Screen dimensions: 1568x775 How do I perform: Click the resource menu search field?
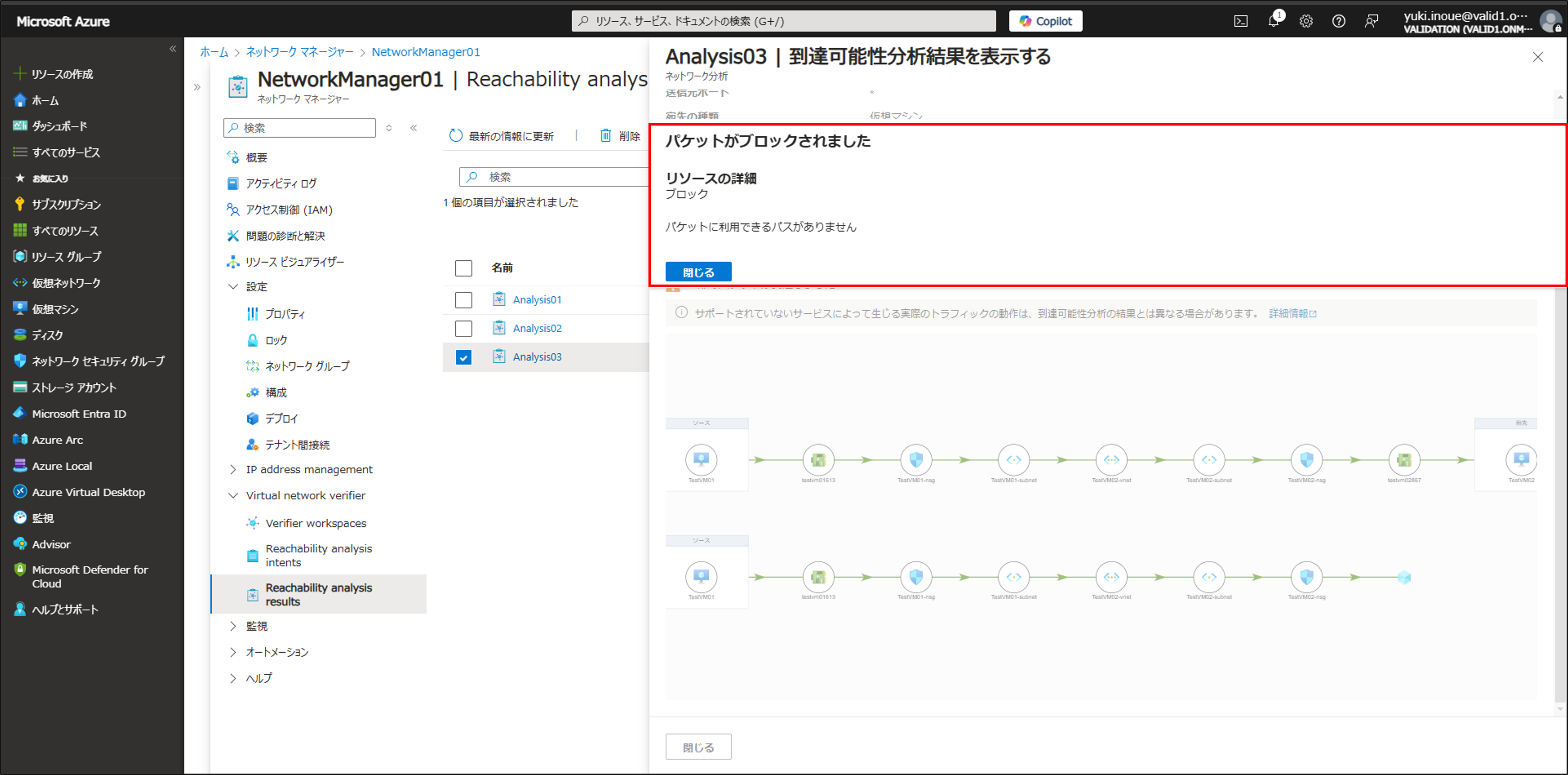pyautogui.click(x=300, y=128)
